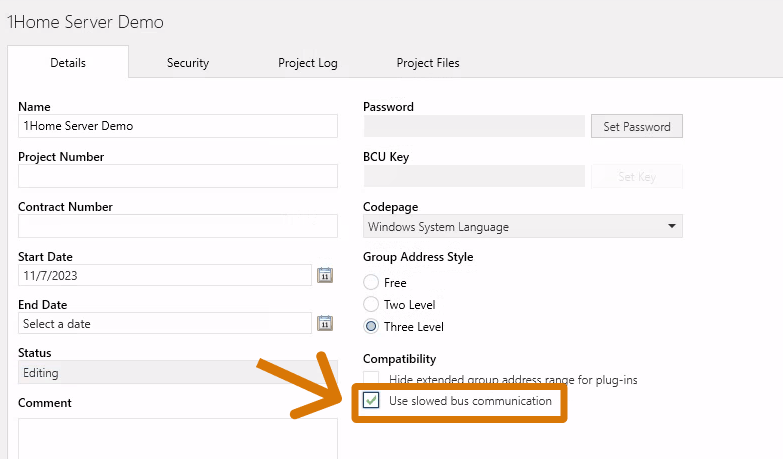This screenshot has height=459, width=783.
Task: Click into the Name text field
Action: (x=177, y=126)
